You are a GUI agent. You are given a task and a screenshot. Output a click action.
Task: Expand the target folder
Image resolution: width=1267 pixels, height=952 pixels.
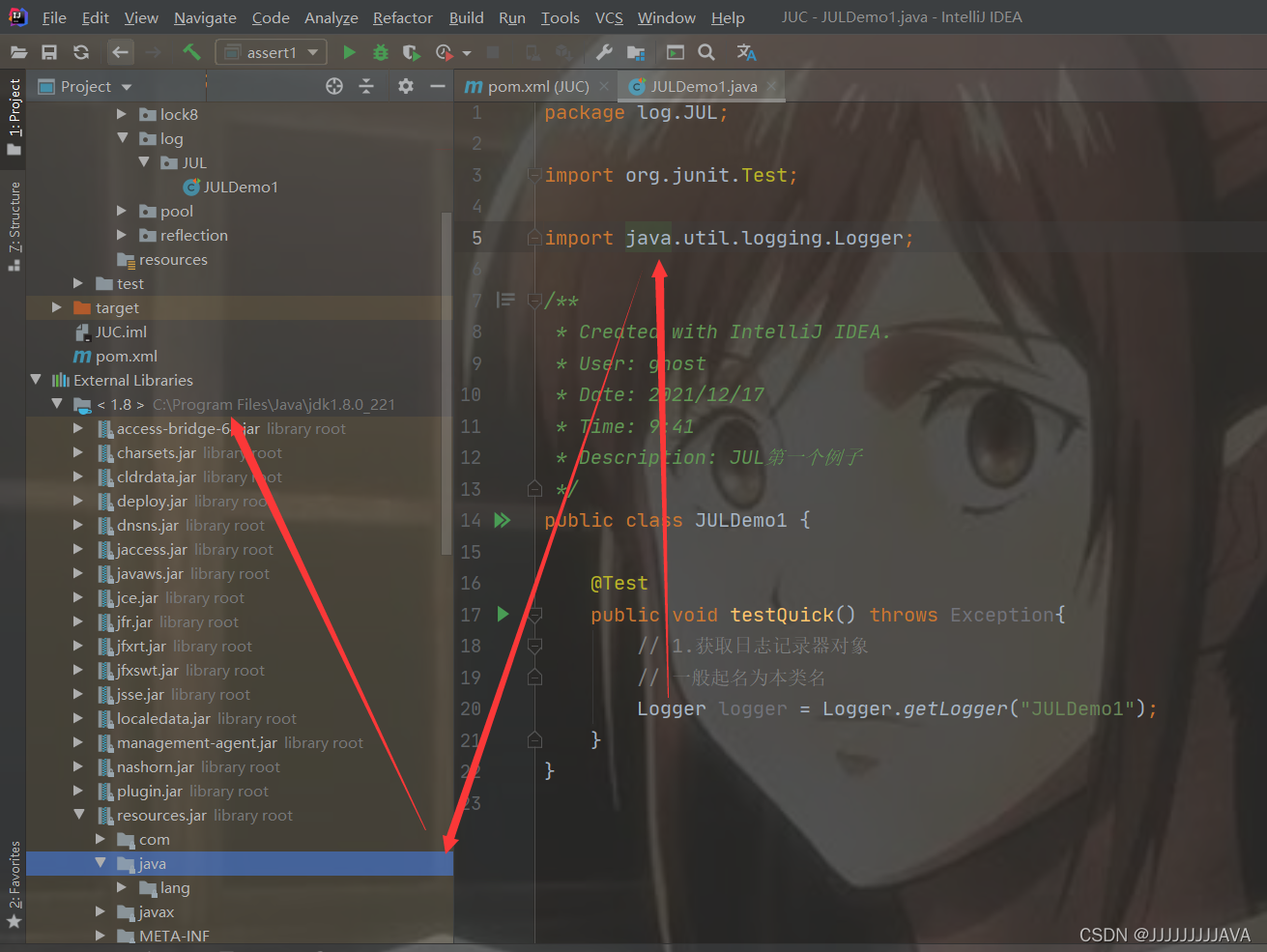point(57,307)
